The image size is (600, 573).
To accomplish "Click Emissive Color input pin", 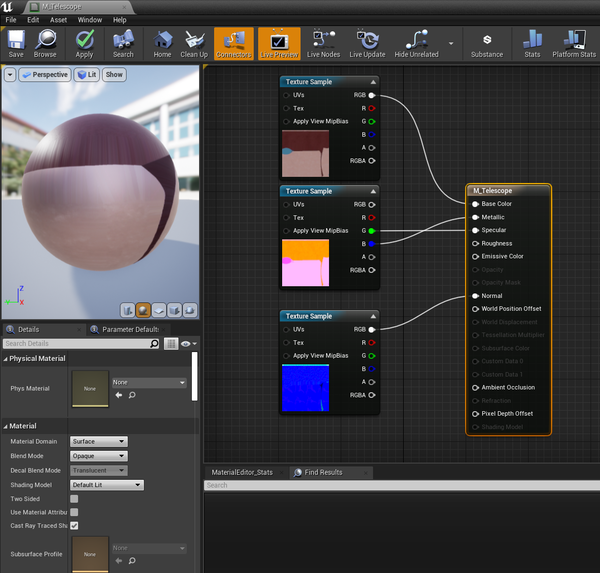I will (x=475, y=256).
